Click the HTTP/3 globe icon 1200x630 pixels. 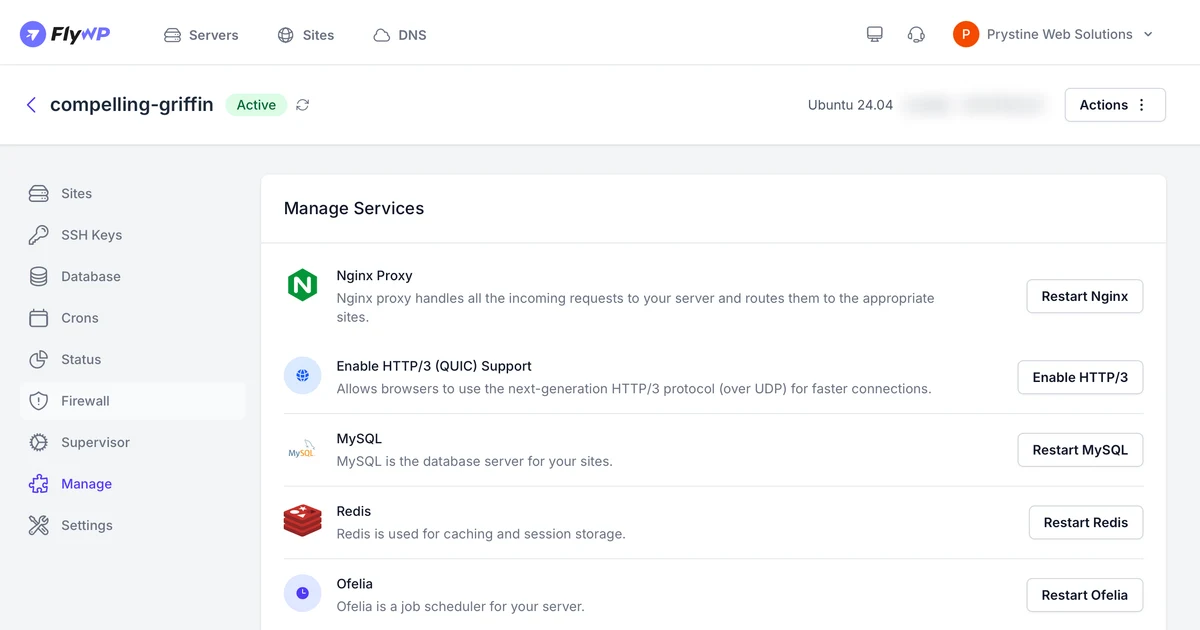point(302,376)
